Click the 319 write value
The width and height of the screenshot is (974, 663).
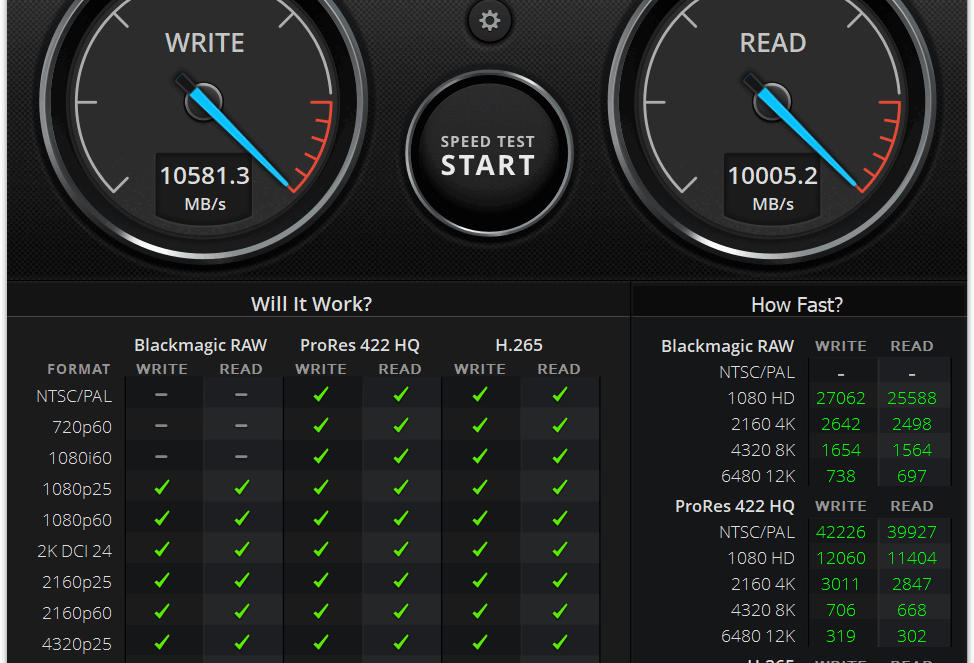(840, 636)
